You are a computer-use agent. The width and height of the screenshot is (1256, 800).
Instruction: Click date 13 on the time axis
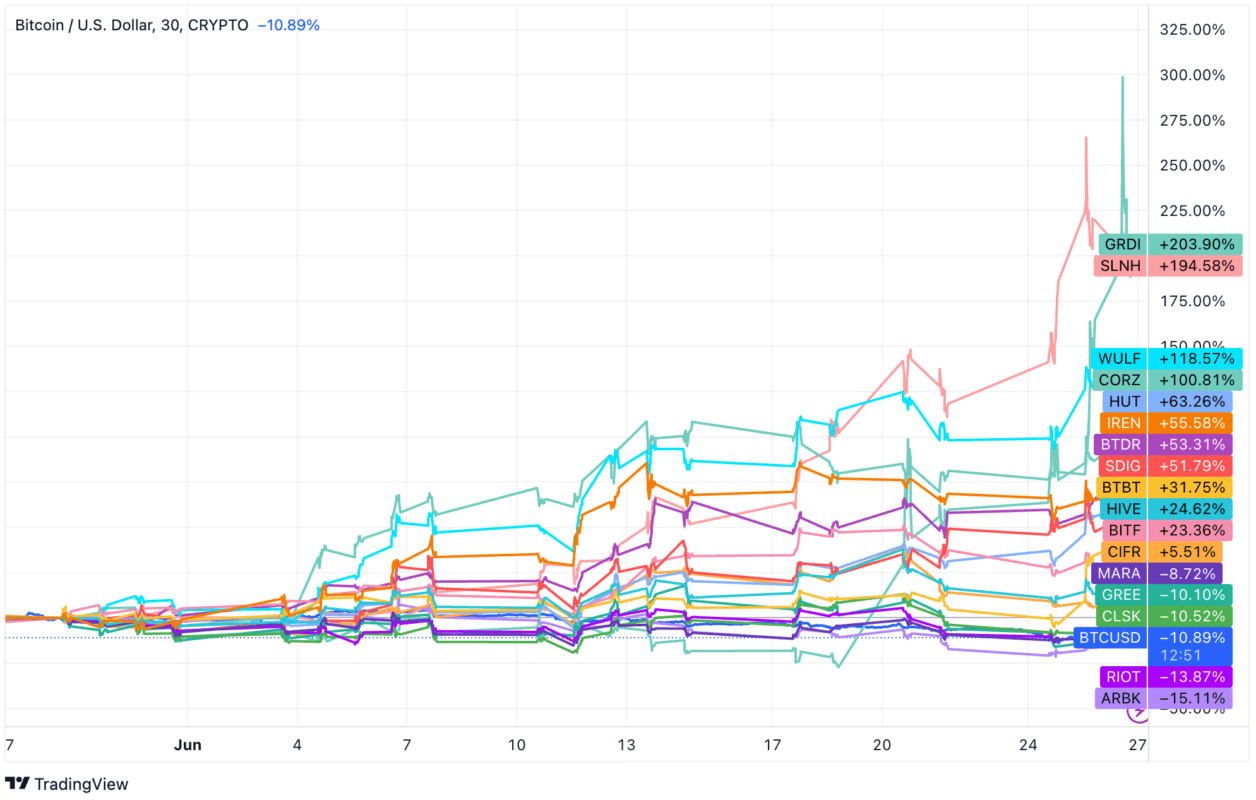click(625, 745)
